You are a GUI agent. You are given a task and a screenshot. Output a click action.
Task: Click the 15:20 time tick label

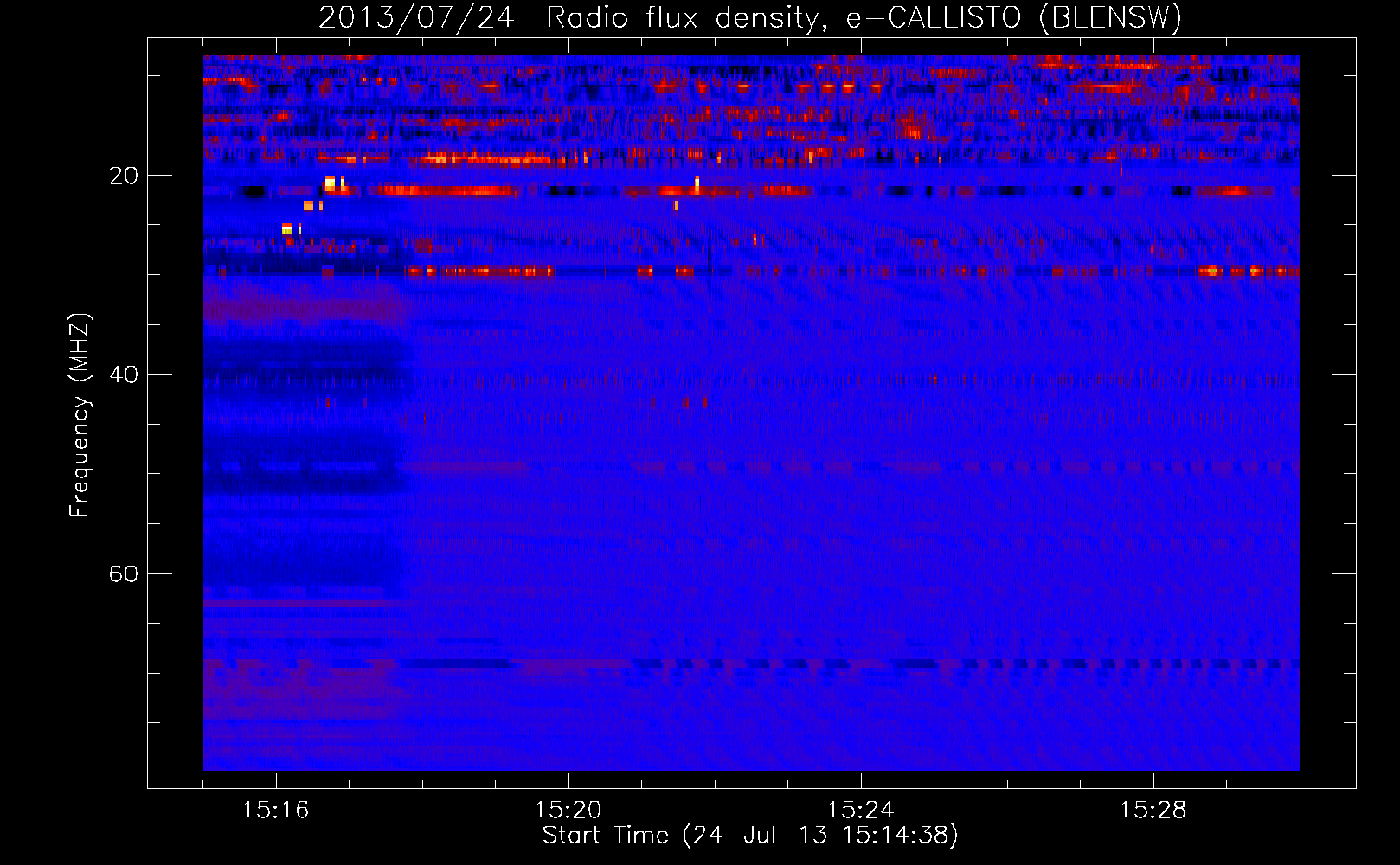pos(568,810)
